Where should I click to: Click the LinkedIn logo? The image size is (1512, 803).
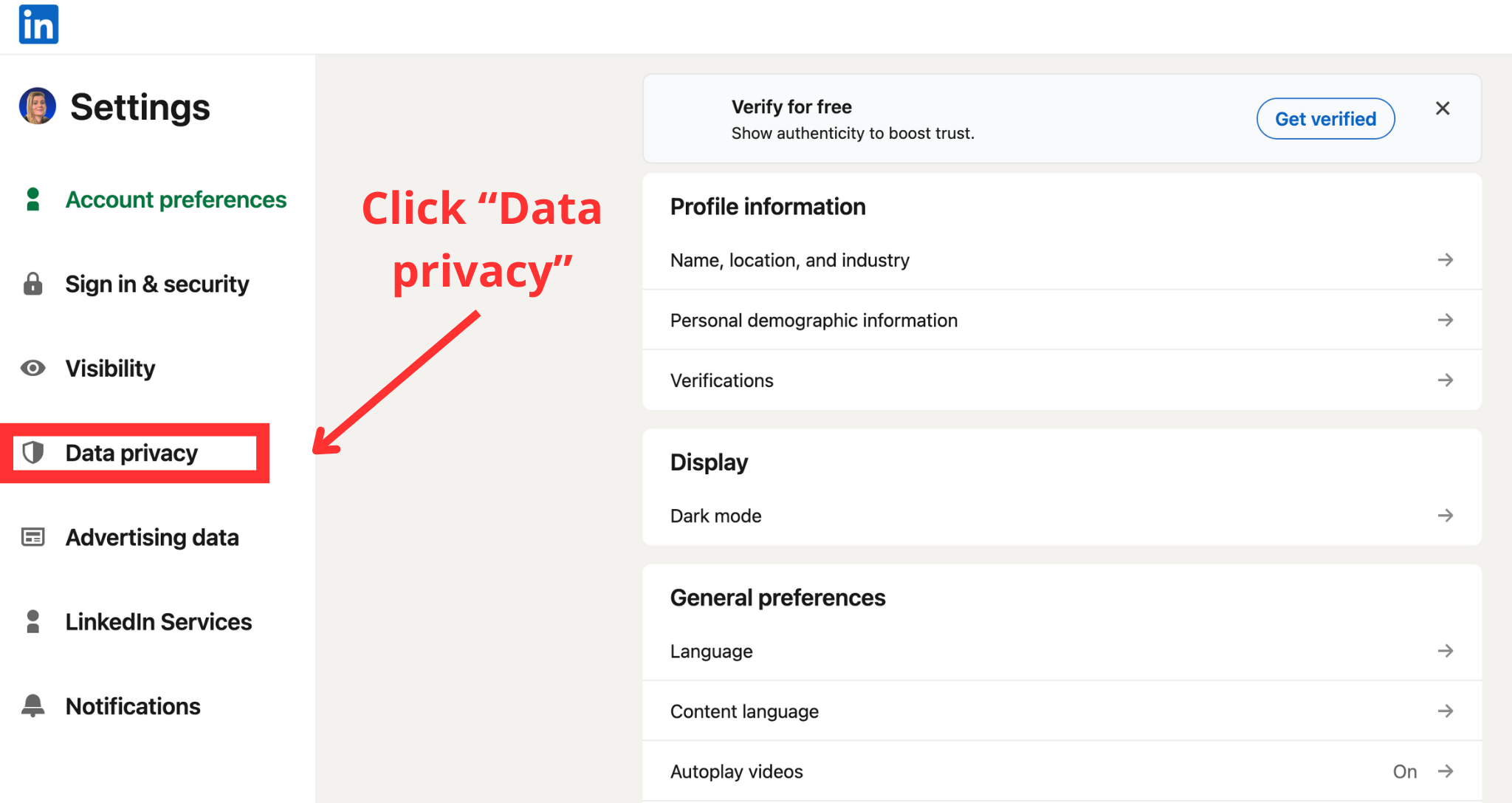38,24
